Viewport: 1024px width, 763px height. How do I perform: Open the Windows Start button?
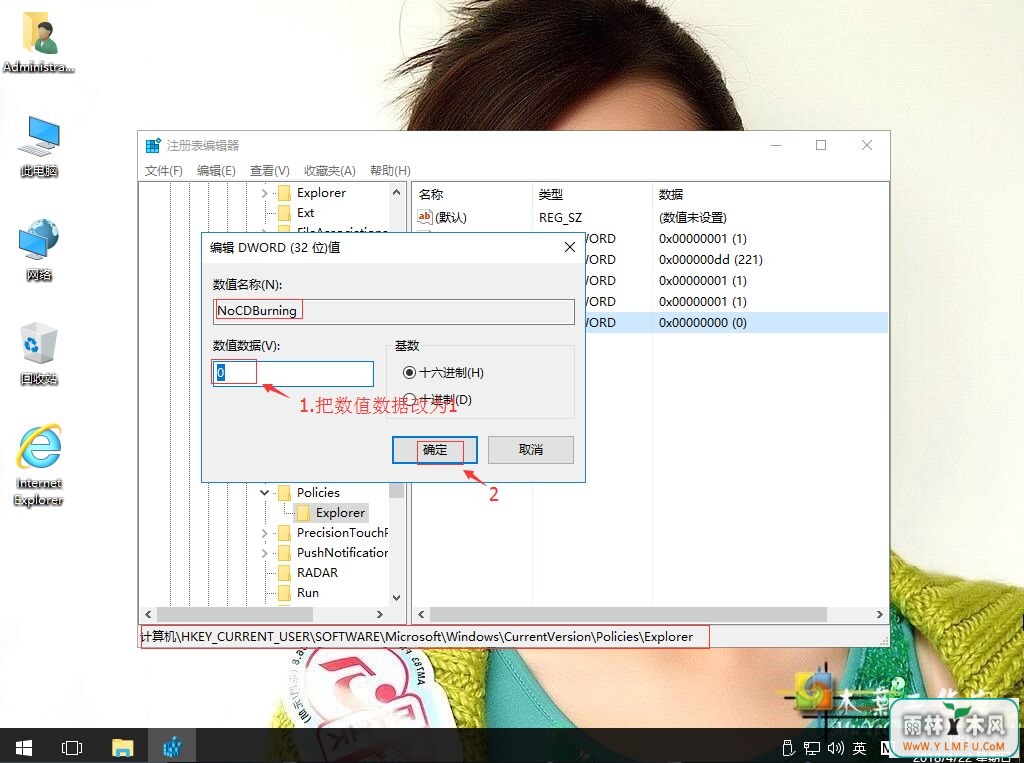pos(24,747)
